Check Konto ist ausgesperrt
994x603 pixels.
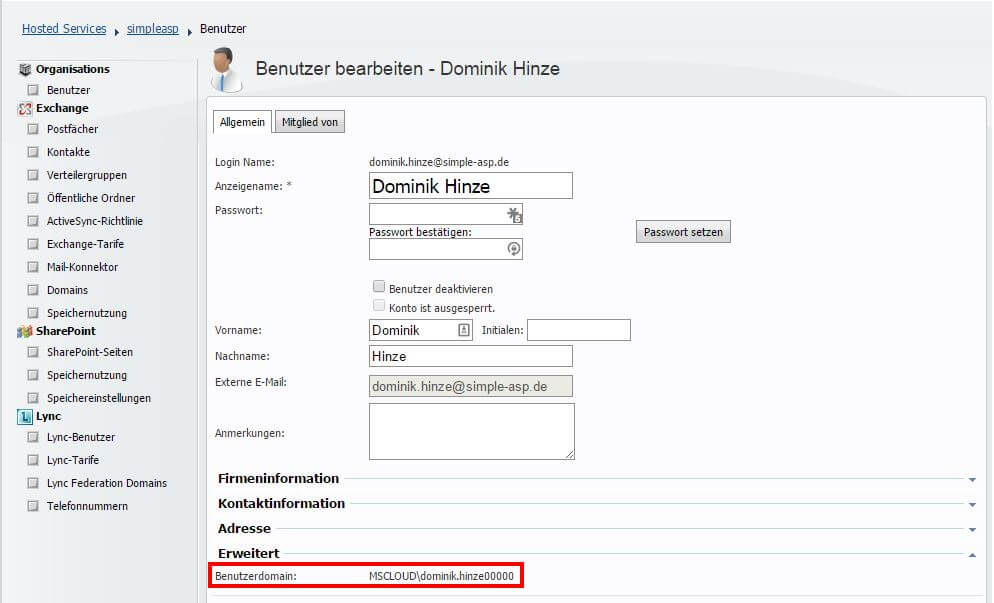(x=379, y=306)
